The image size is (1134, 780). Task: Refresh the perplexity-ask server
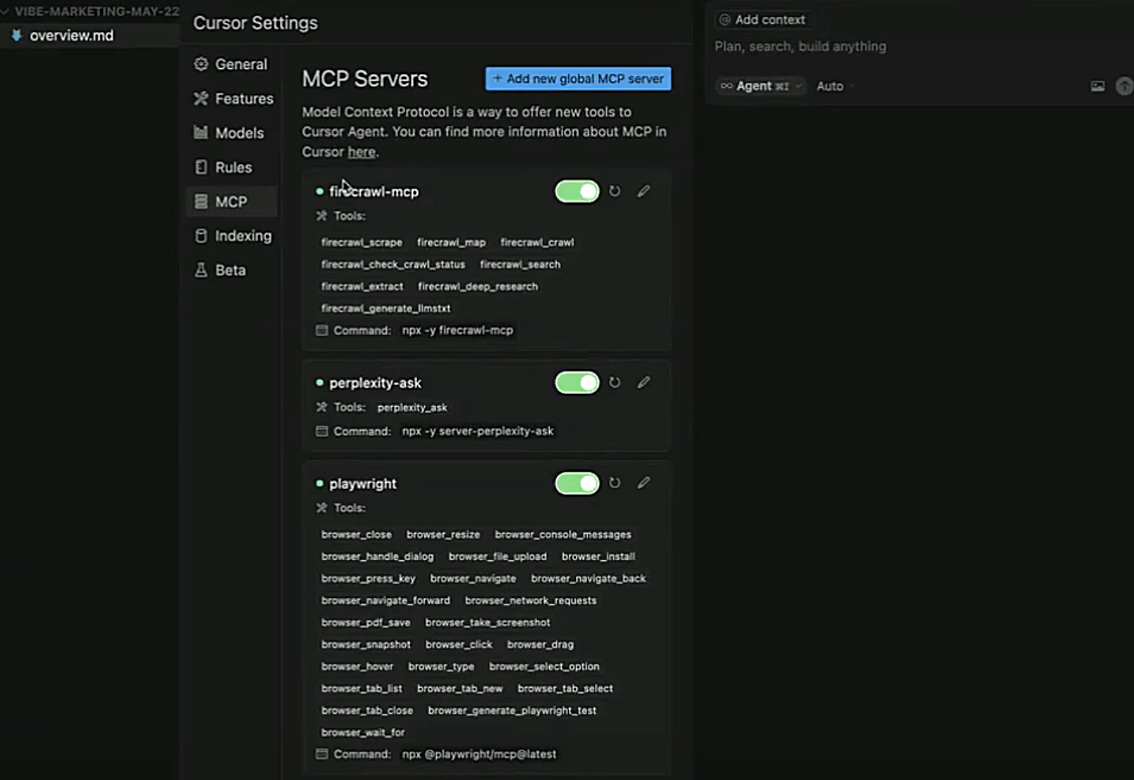pyautogui.click(x=614, y=382)
